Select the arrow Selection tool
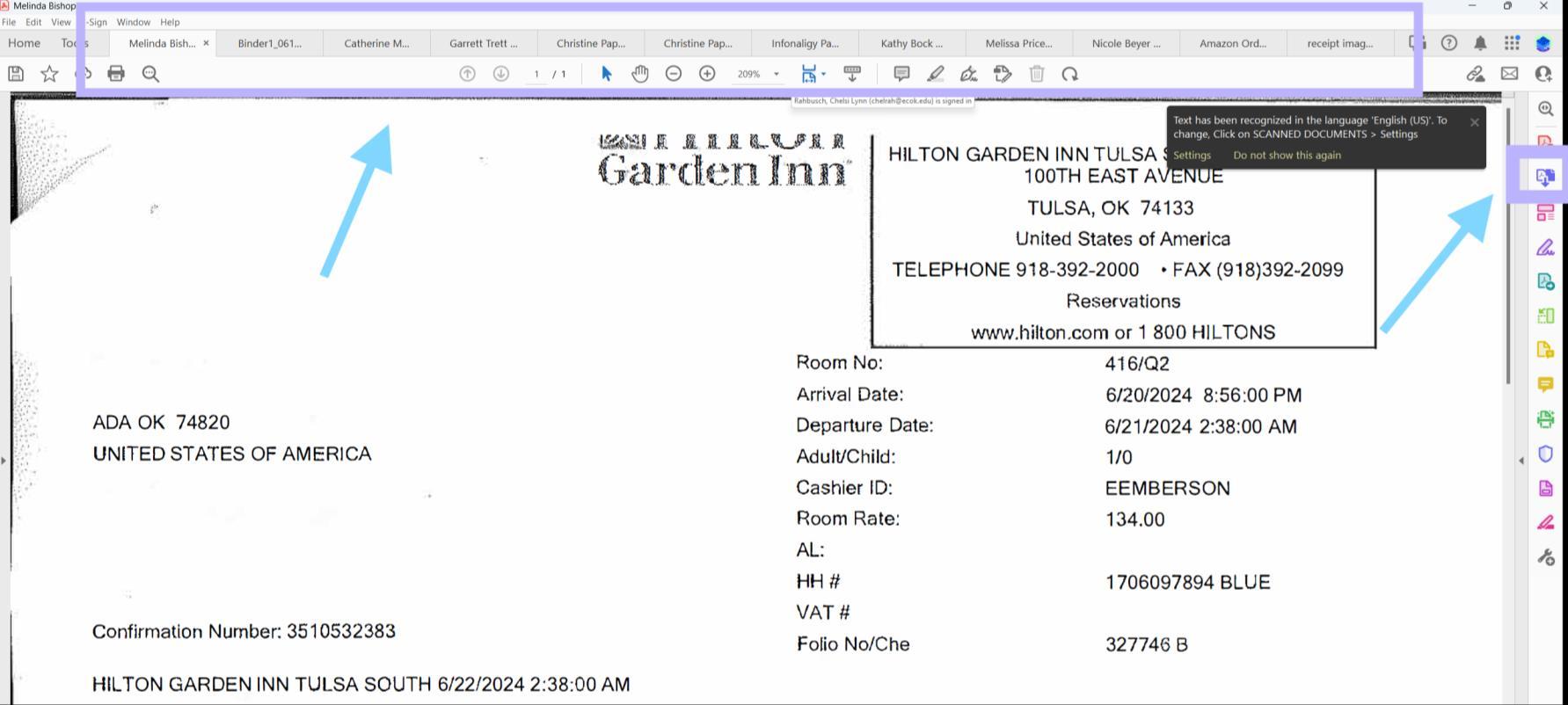 click(x=606, y=74)
